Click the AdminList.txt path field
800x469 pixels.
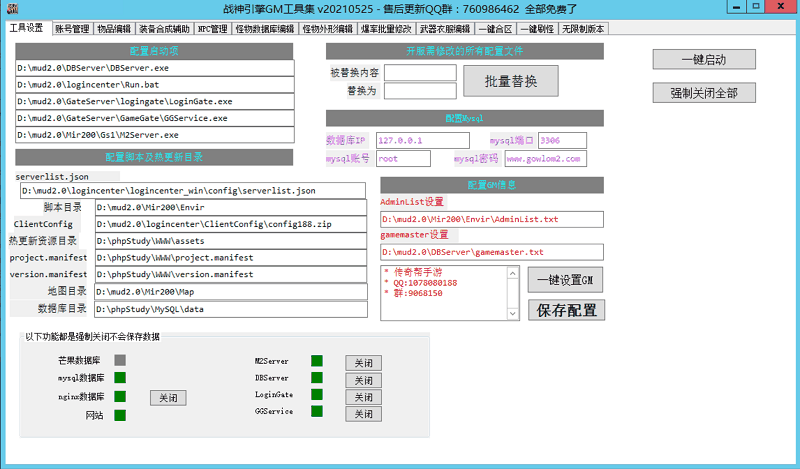point(492,219)
